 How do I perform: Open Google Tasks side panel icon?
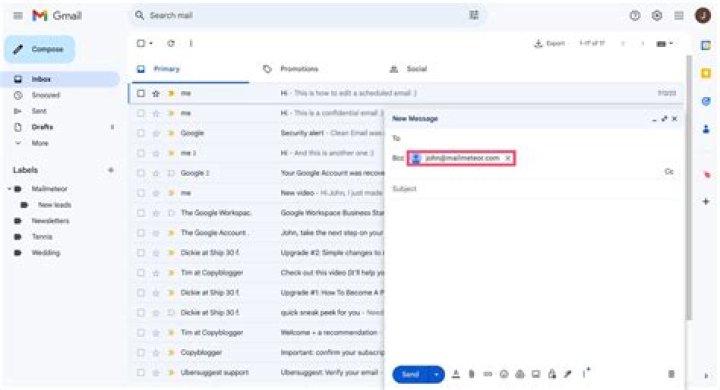pyautogui.click(x=706, y=102)
